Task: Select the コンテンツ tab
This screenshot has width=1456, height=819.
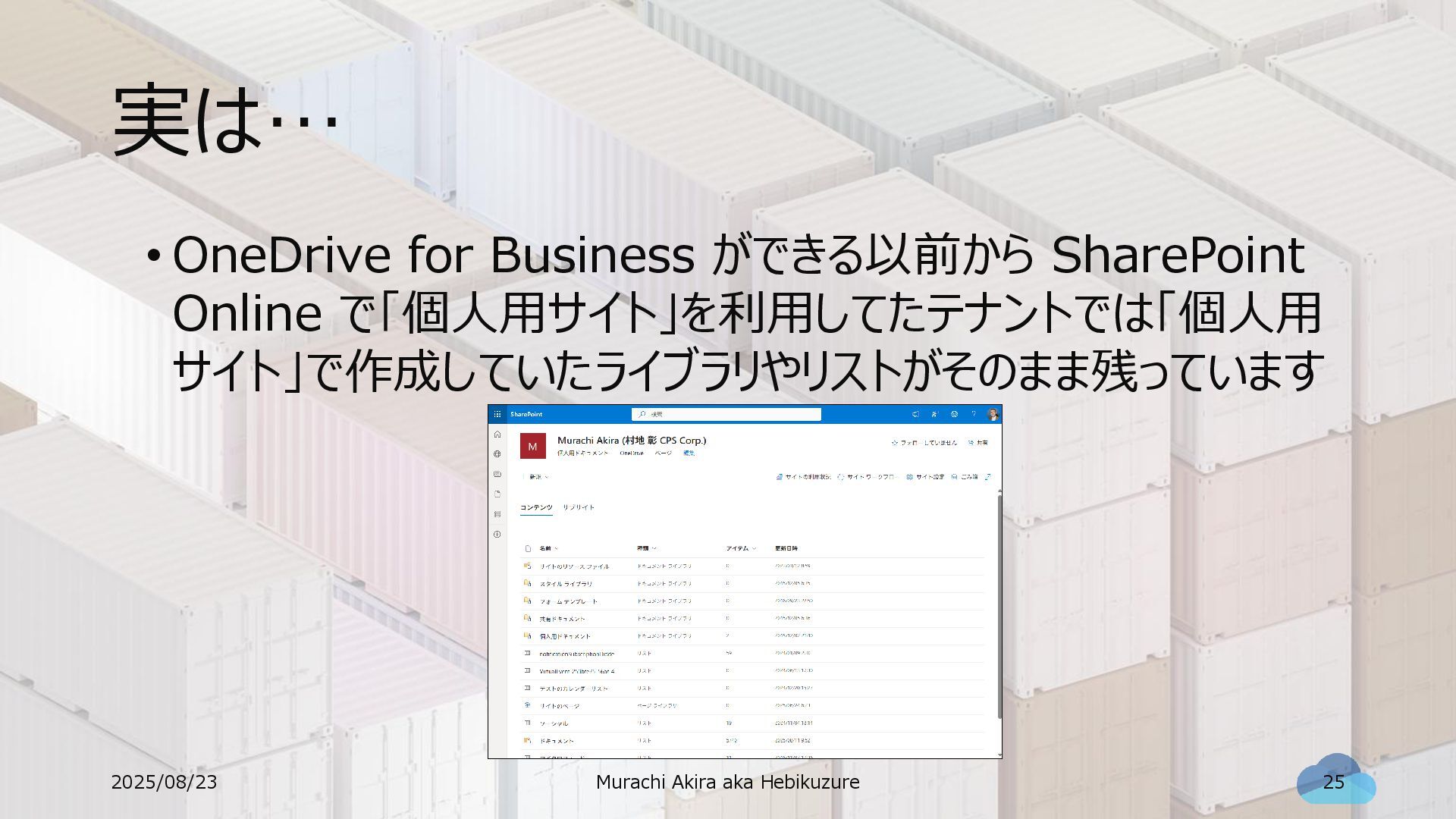Action: (x=536, y=507)
